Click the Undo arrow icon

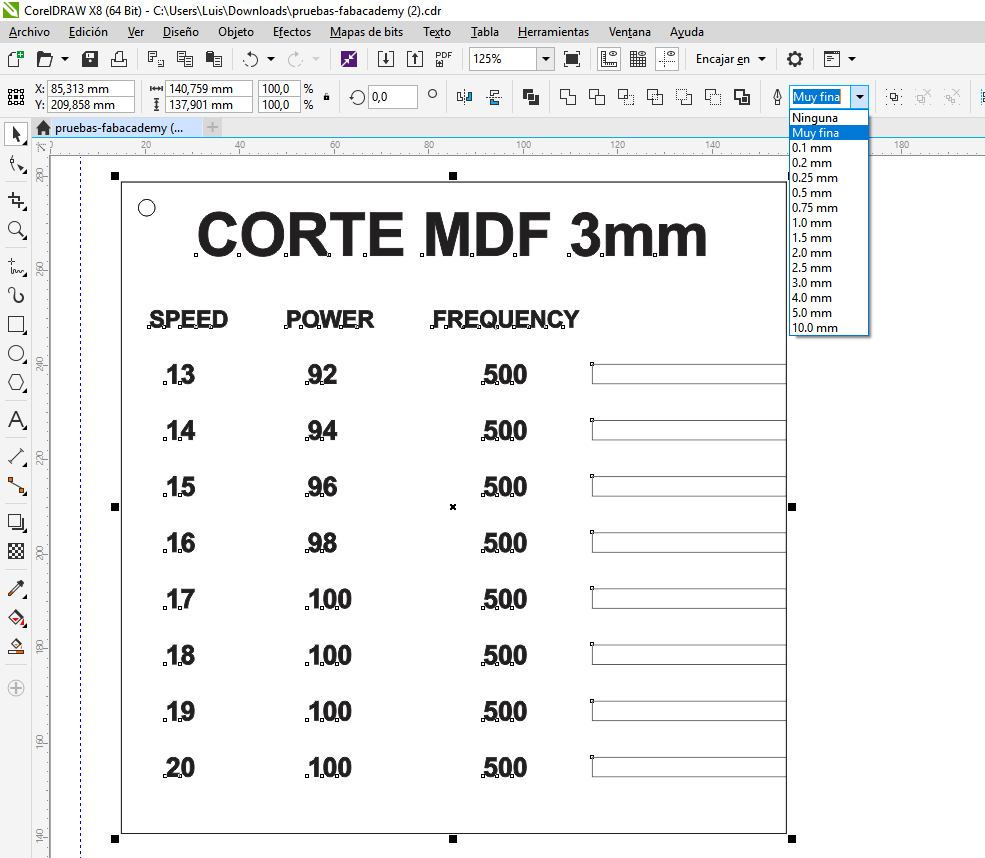click(x=251, y=59)
